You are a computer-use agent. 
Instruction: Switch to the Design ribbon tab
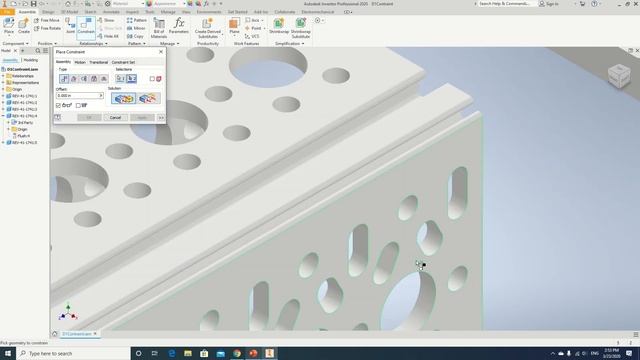click(48, 12)
